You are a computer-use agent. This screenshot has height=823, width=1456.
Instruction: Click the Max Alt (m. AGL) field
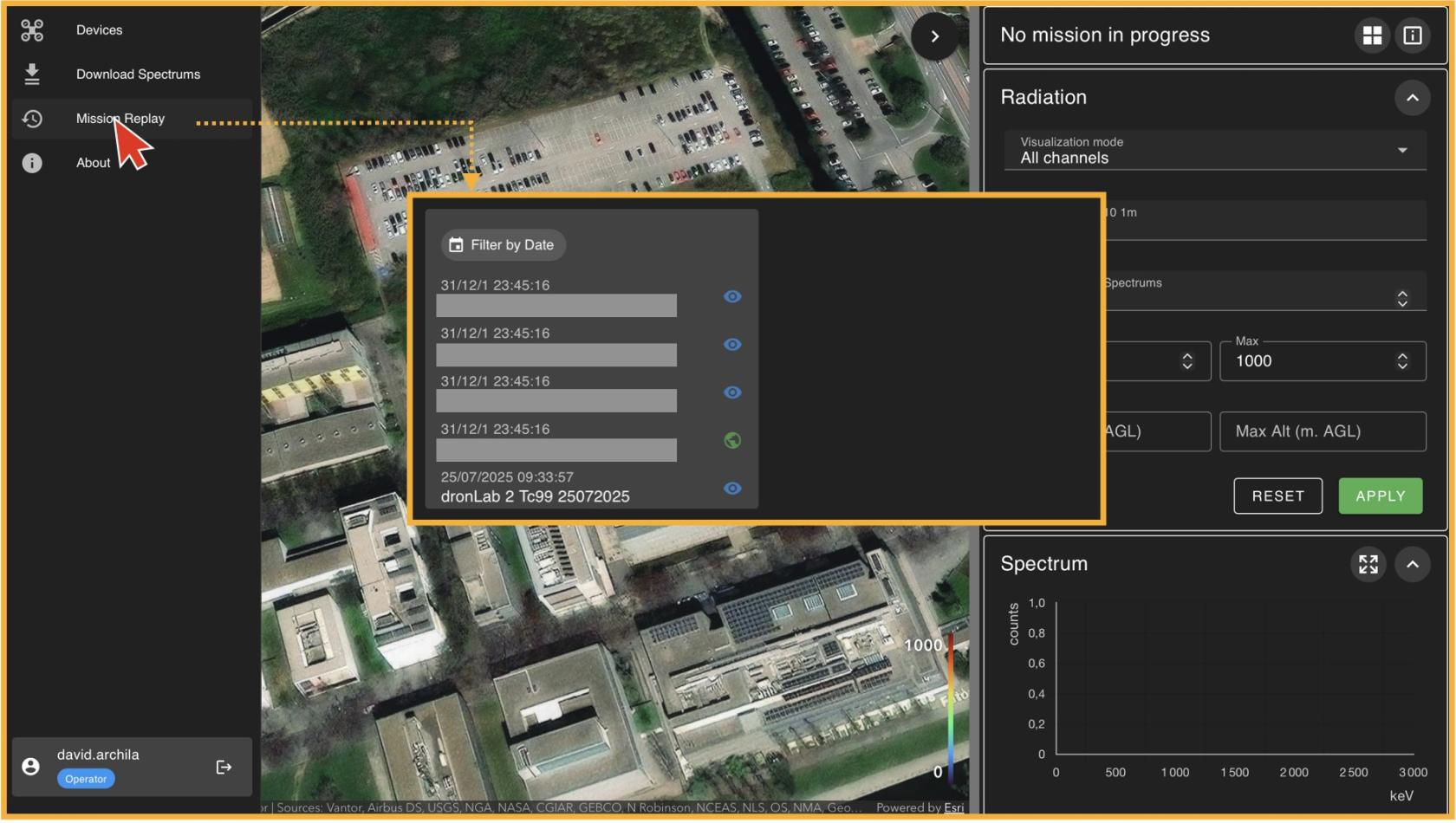click(1322, 431)
